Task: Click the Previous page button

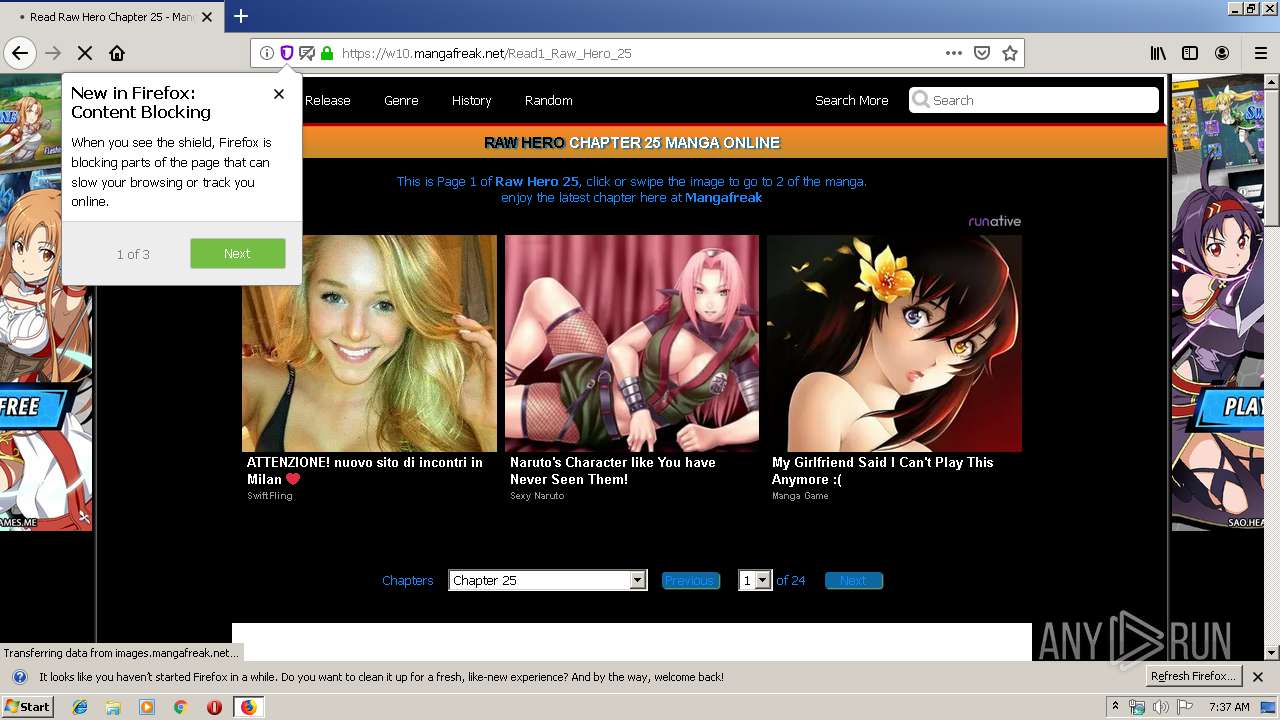Action: [690, 580]
